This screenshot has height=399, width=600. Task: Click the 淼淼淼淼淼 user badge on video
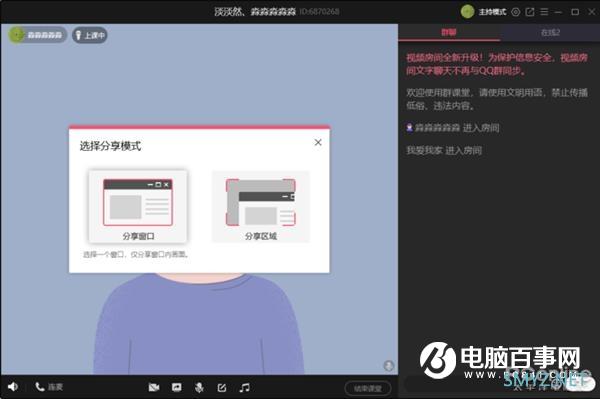(x=38, y=35)
